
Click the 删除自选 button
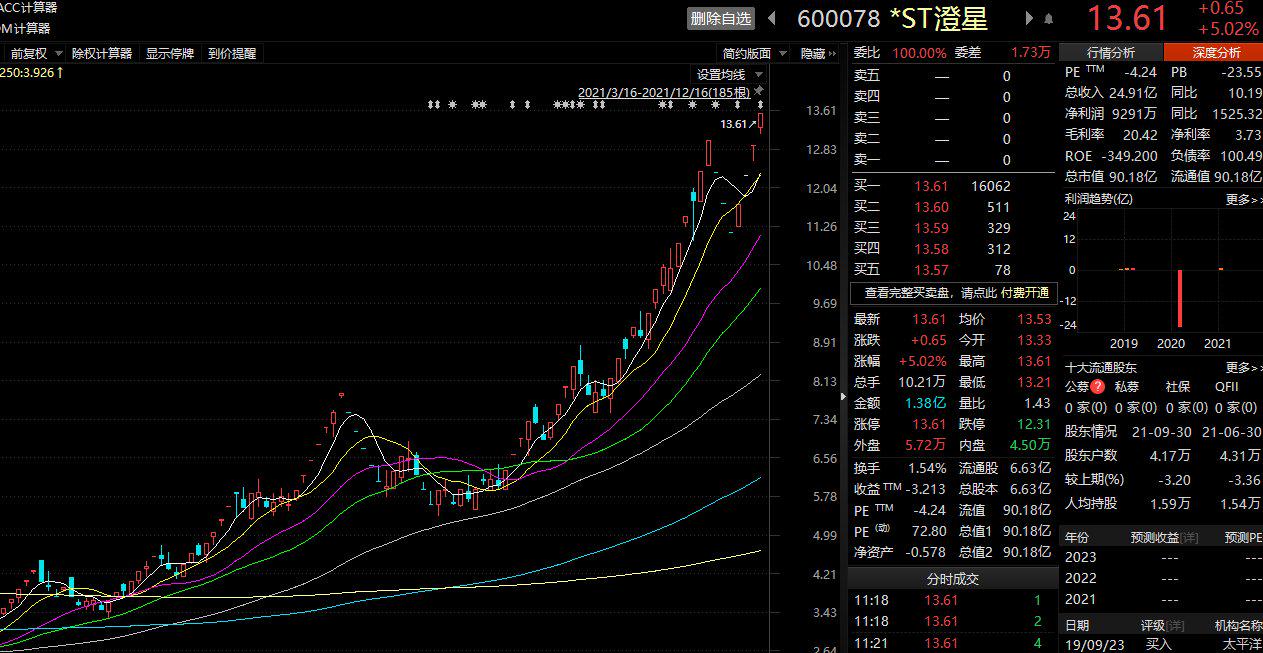[x=720, y=18]
